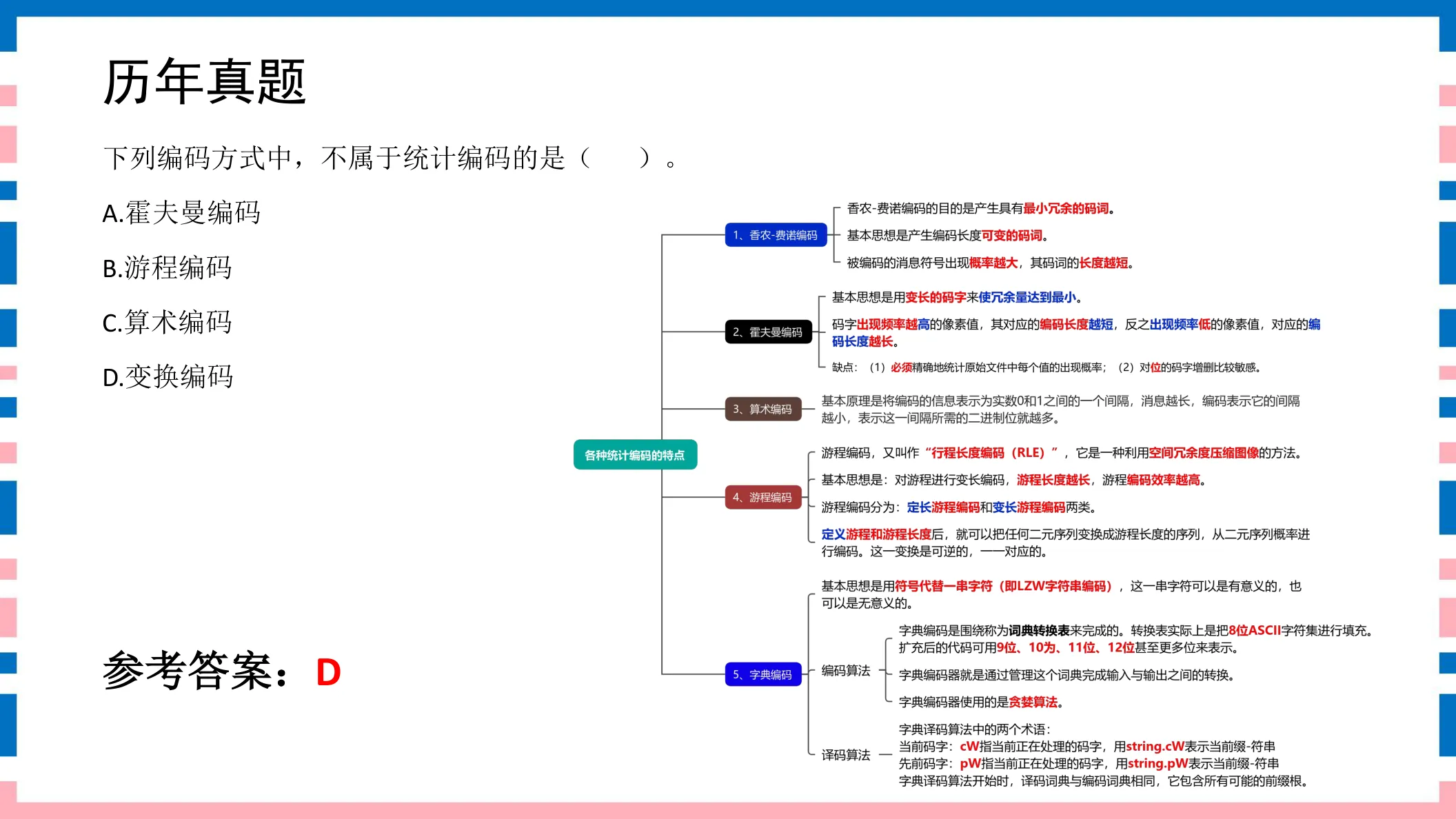The image size is (1456, 819).
Task: Select the root node 各种统计编码的特点
Action: point(635,455)
